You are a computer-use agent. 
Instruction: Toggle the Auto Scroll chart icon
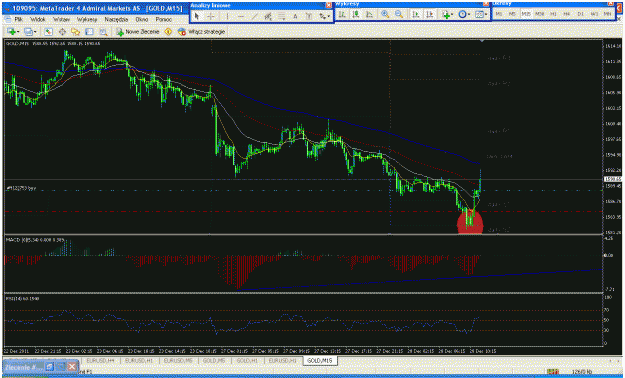pyautogui.click(x=416, y=15)
